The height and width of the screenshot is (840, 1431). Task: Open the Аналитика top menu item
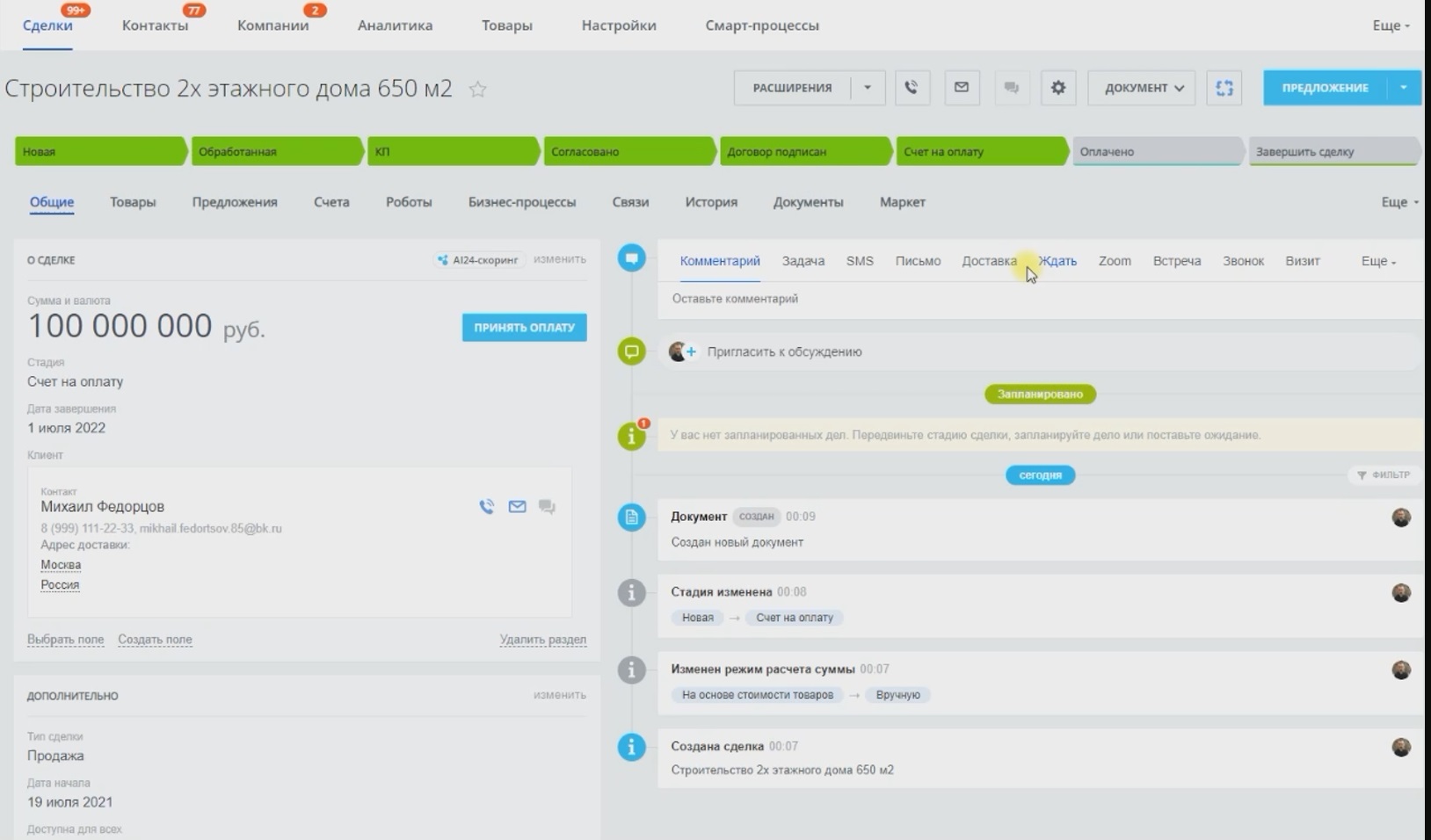[395, 25]
